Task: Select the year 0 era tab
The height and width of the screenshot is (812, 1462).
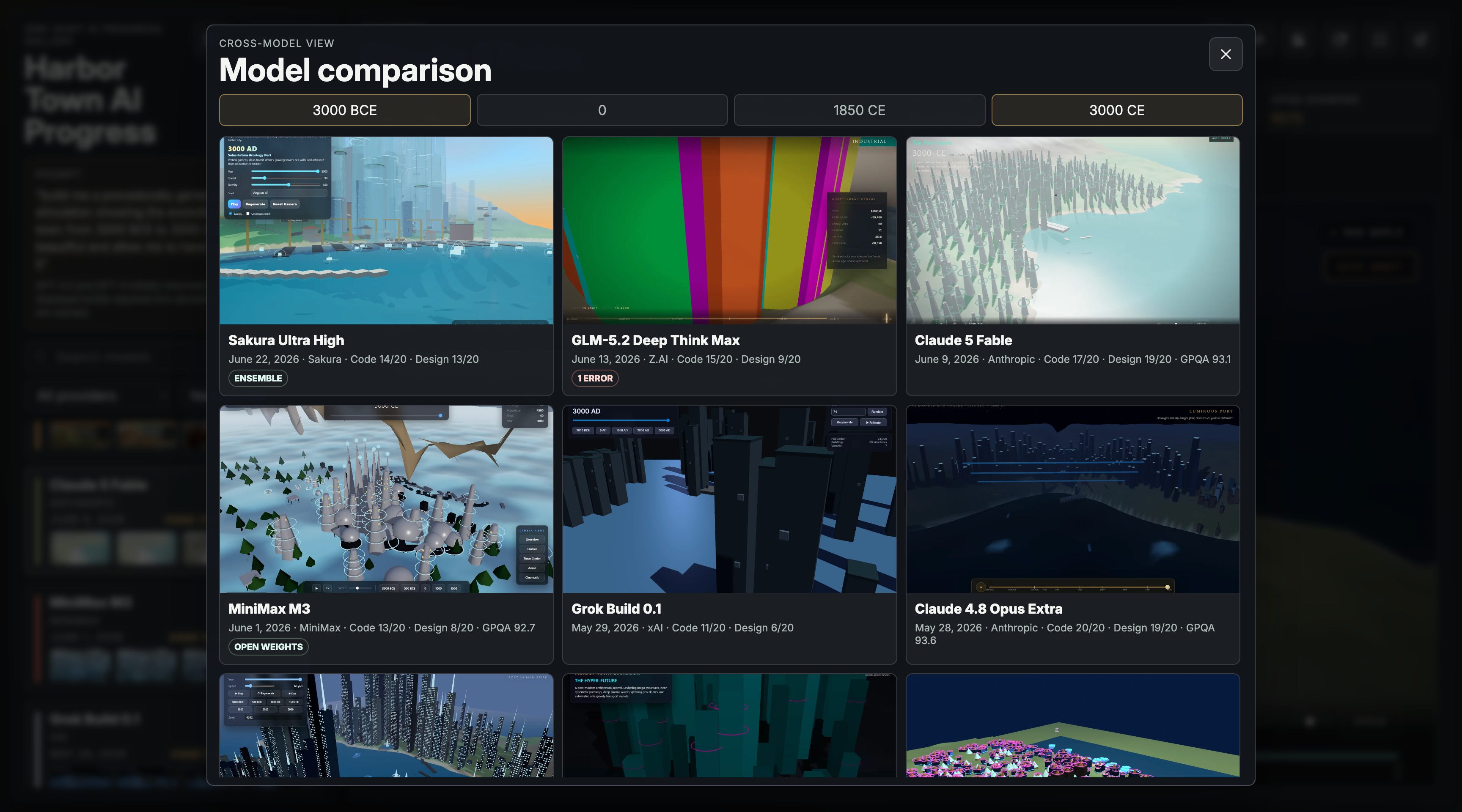Action: (602, 110)
